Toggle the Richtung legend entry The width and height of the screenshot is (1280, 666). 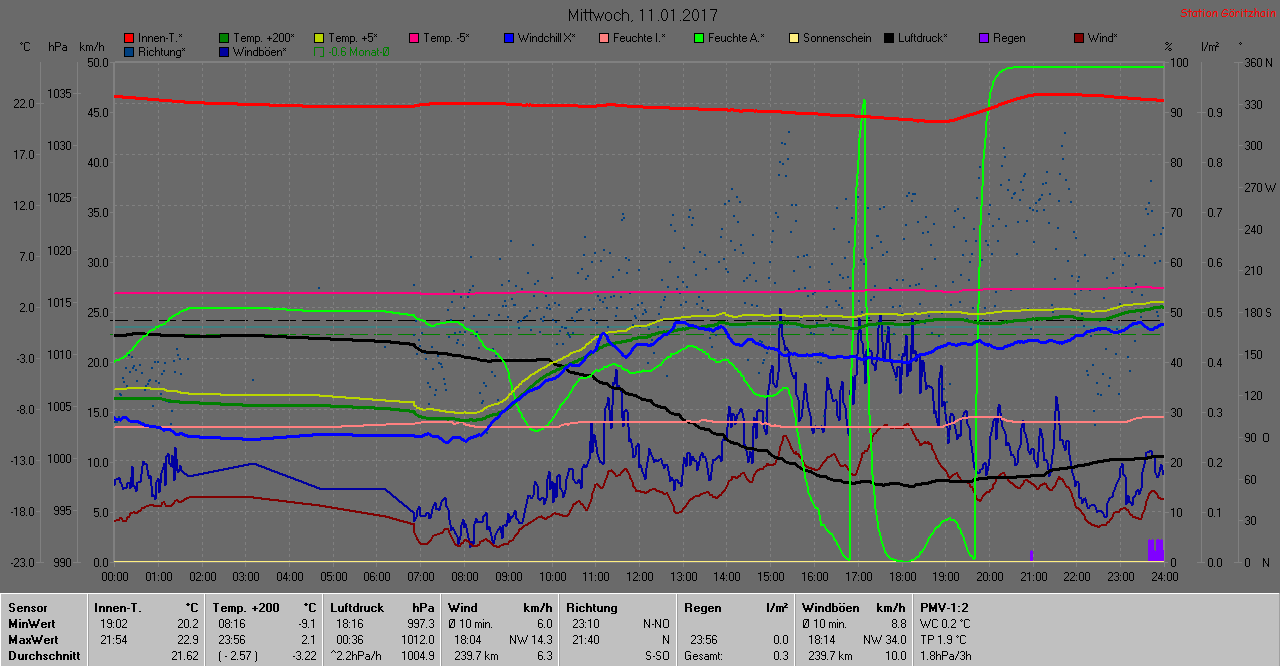coord(129,52)
